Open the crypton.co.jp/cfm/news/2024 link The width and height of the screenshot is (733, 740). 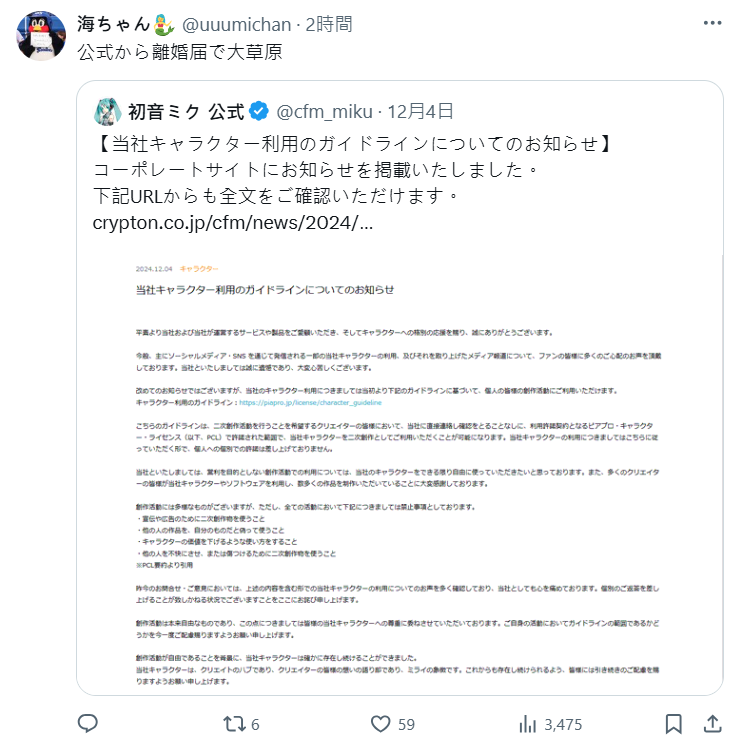point(233,223)
